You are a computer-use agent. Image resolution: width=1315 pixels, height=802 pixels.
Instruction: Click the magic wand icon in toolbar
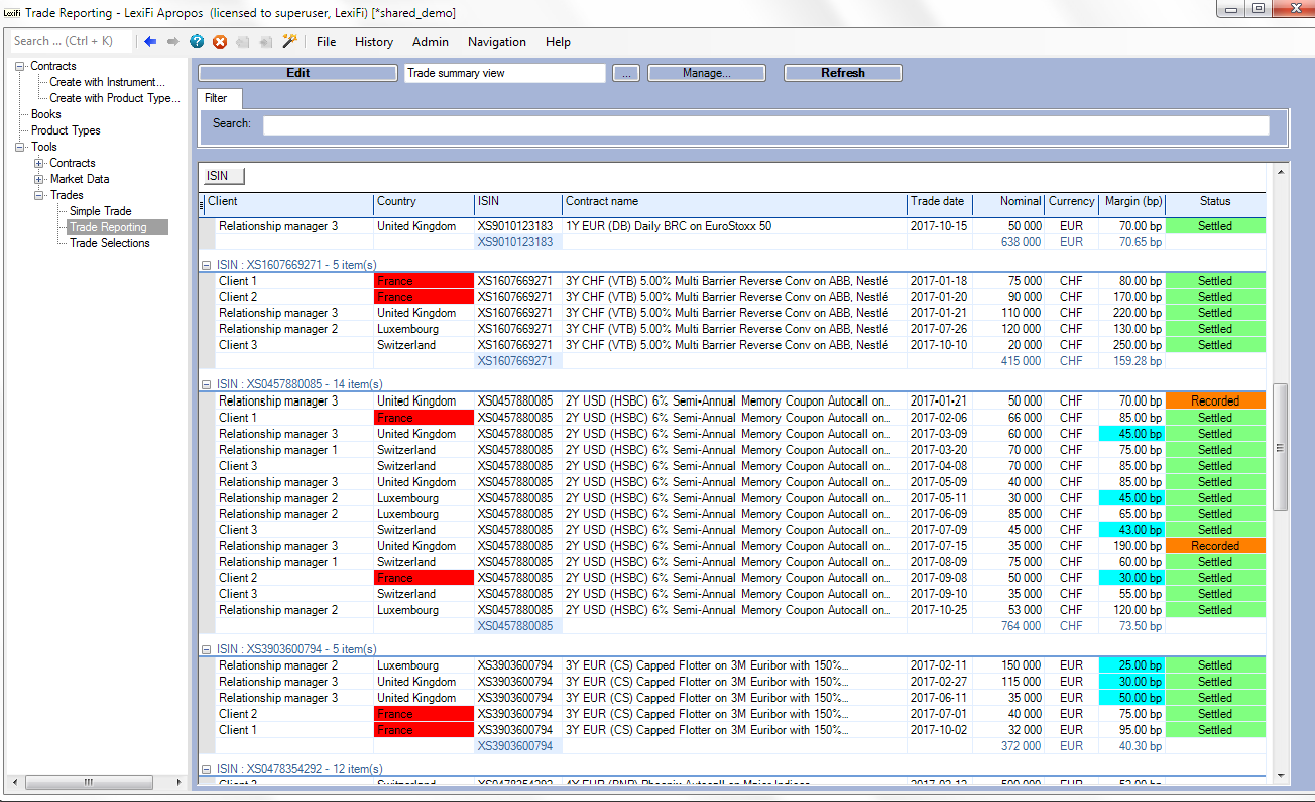point(290,41)
